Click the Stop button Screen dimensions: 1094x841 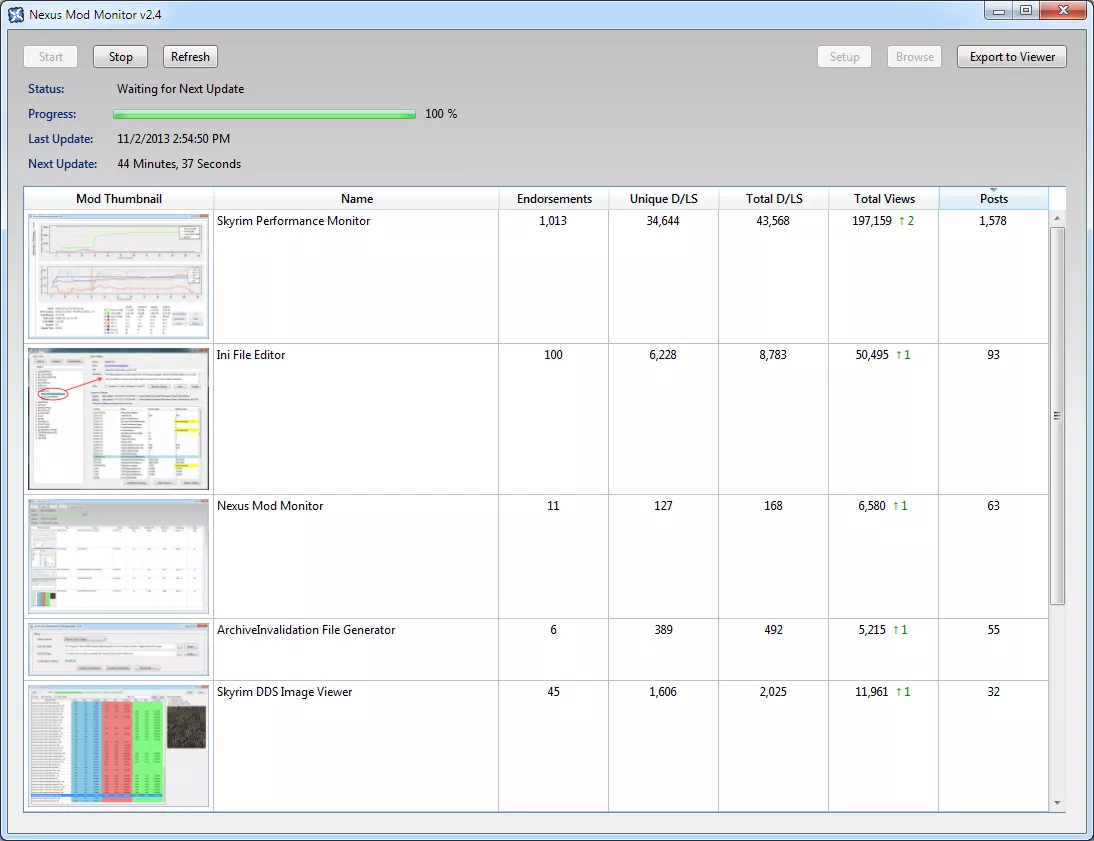[120, 57]
